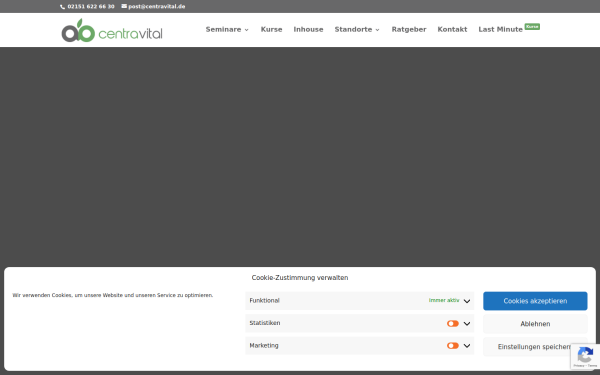Click the centravital logo

pos(112,30)
